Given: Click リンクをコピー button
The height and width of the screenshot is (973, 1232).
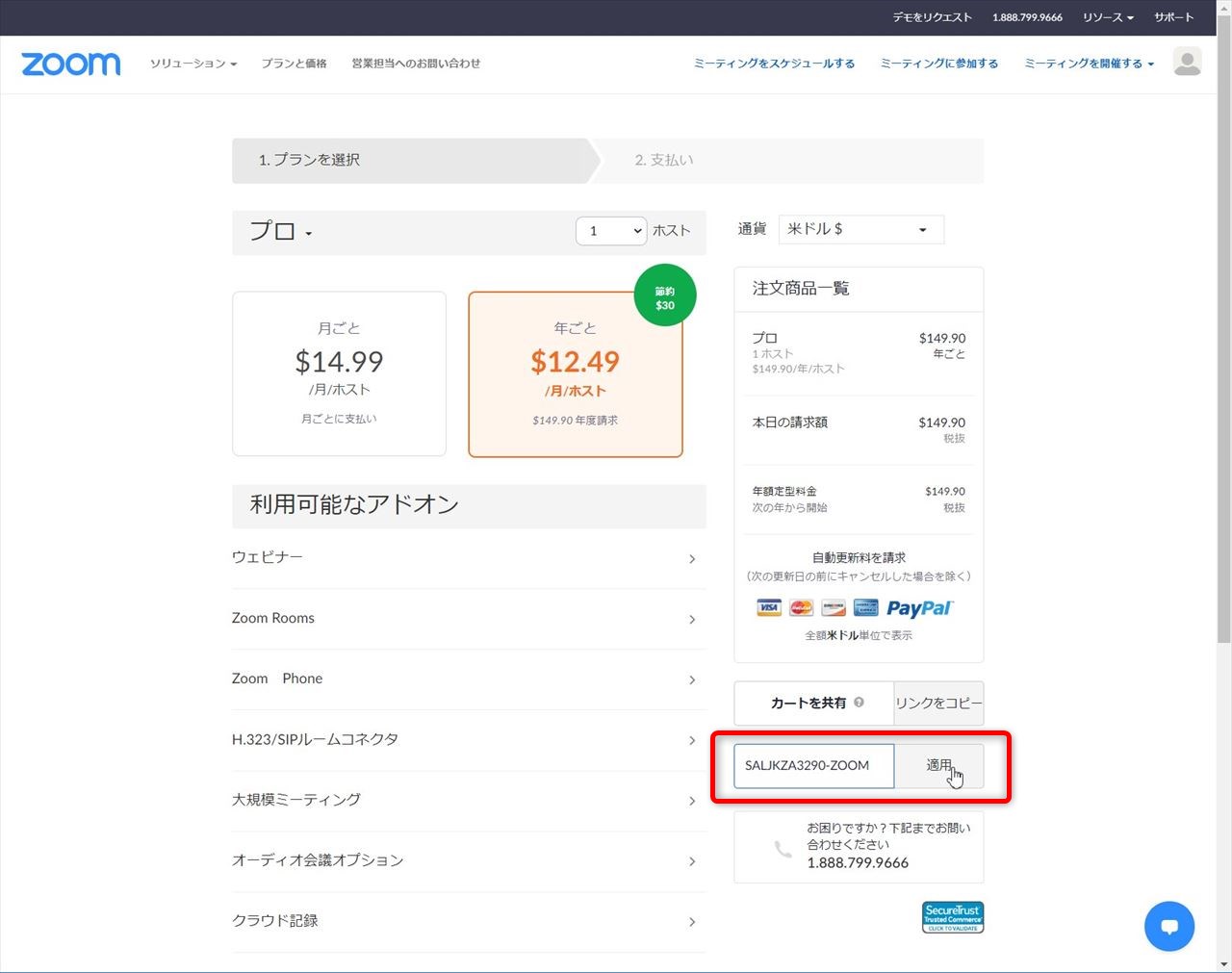Looking at the screenshot, I should click(938, 703).
